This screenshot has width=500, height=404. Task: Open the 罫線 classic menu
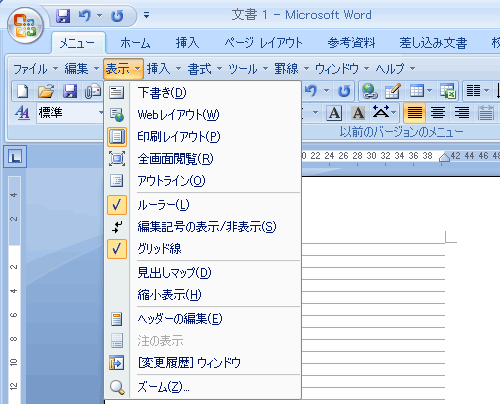291,69
